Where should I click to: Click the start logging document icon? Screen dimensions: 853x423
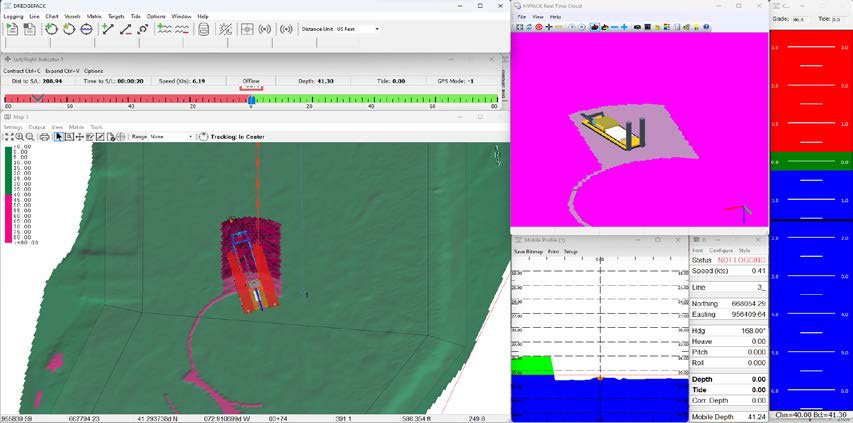pyautogui.click(x=11, y=29)
